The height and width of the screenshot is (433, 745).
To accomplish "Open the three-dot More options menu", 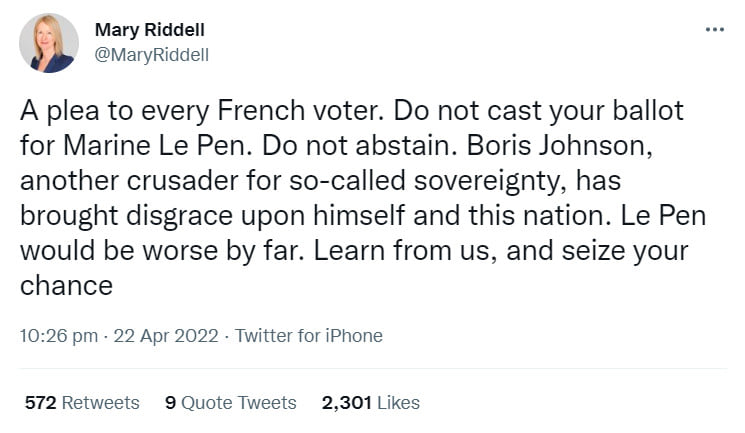I will click(714, 28).
